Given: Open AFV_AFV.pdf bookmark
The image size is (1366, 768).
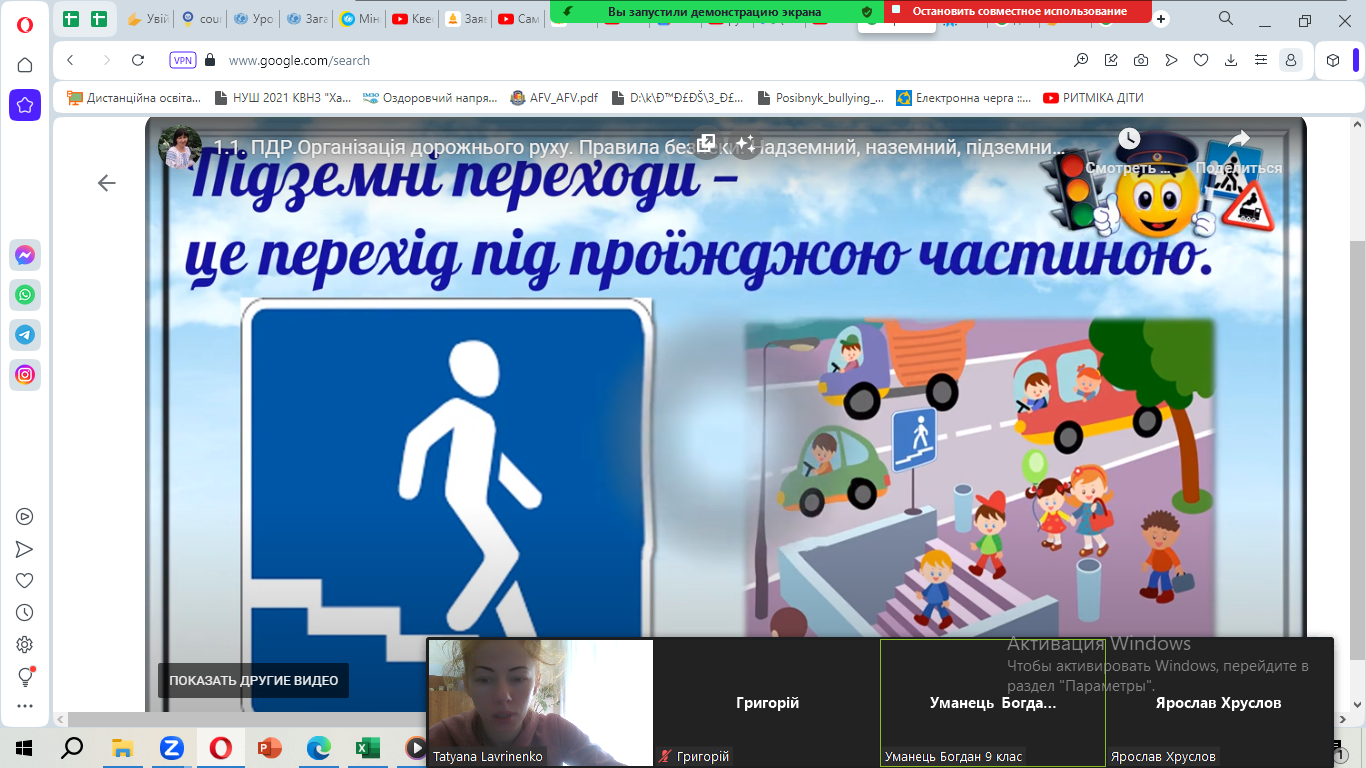Looking at the screenshot, I should click(x=554, y=98).
